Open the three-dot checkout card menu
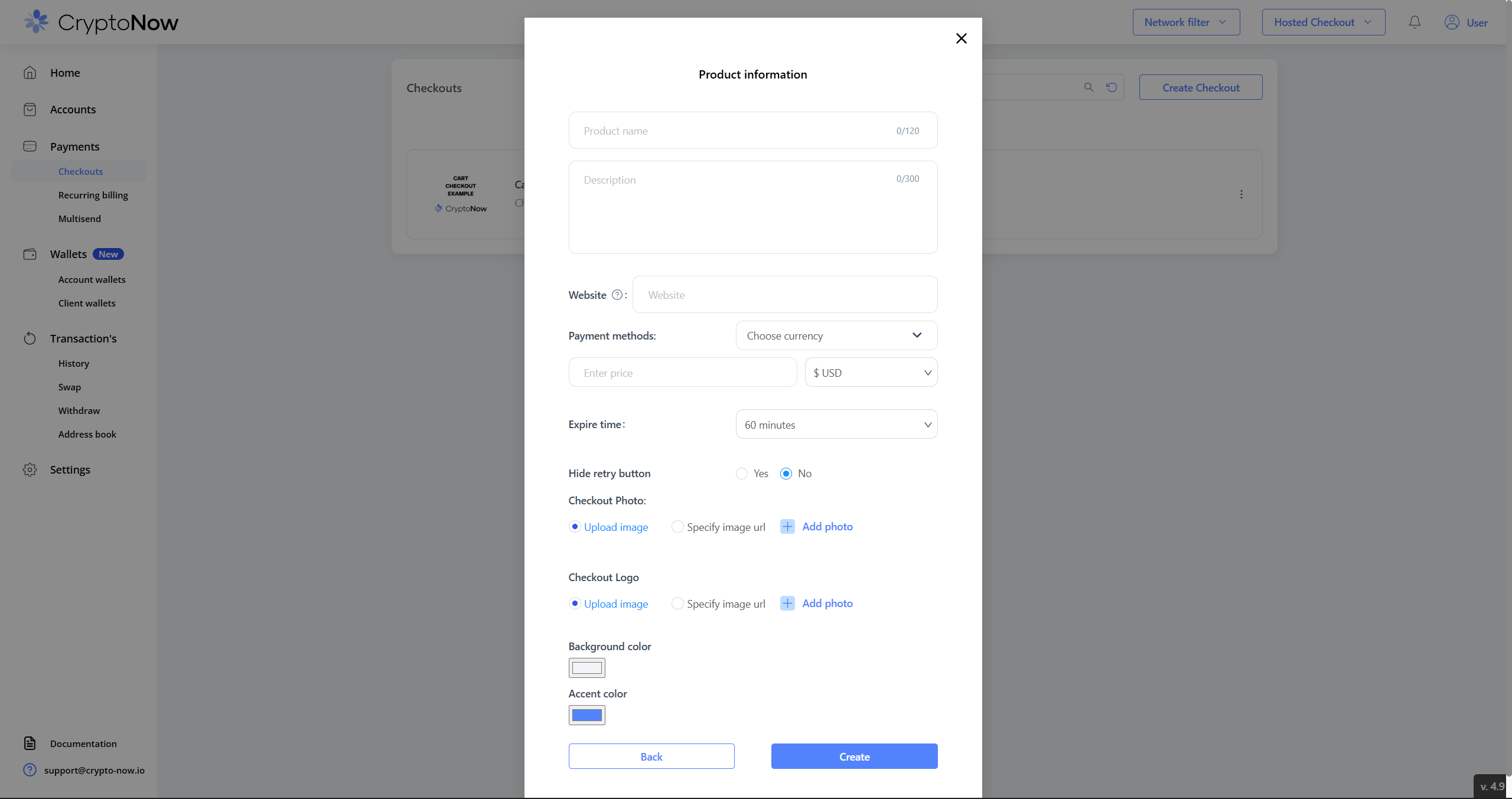1512x799 pixels. coord(1241,194)
